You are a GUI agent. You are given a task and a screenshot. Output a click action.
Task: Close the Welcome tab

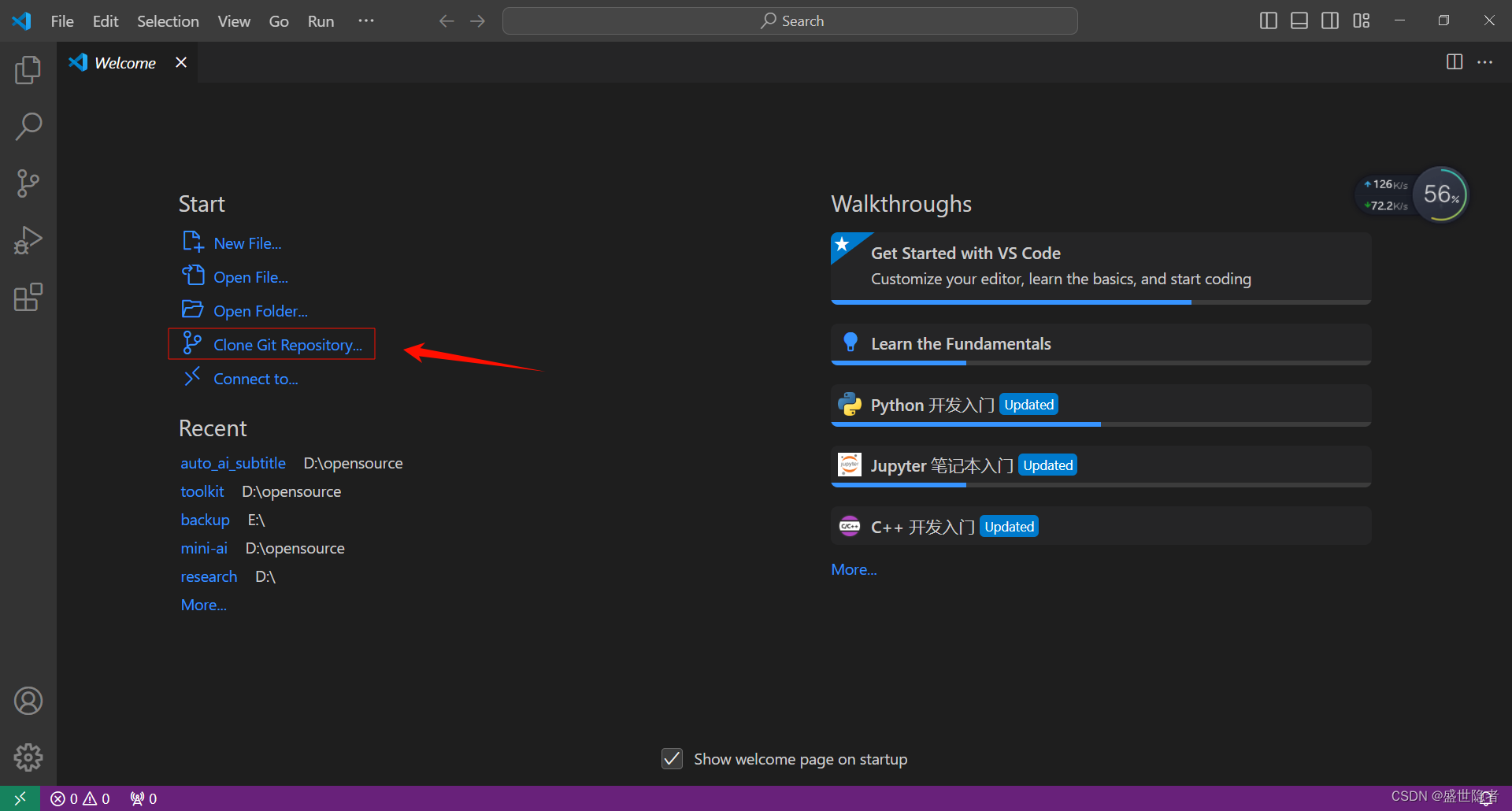click(x=181, y=62)
